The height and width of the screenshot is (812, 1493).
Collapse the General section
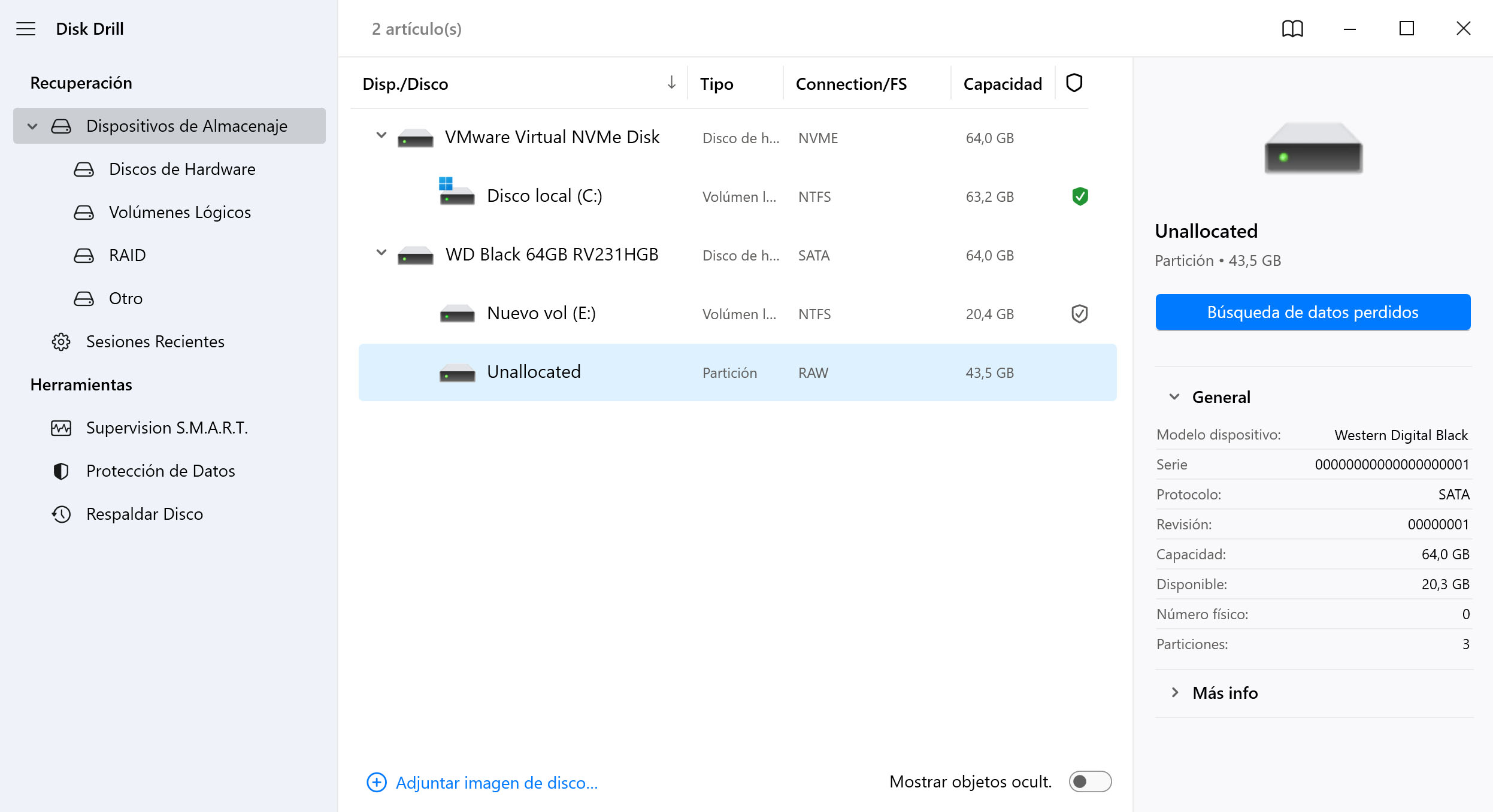pyautogui.click(x=1174, y=396)
